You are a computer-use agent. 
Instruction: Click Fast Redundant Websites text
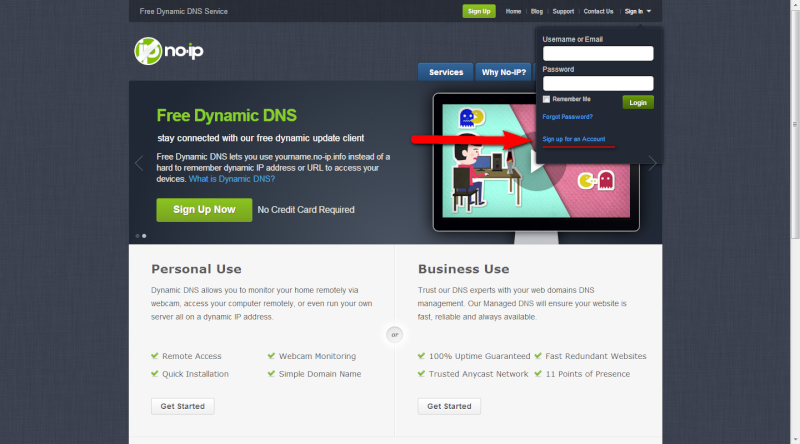pos(596,356)
